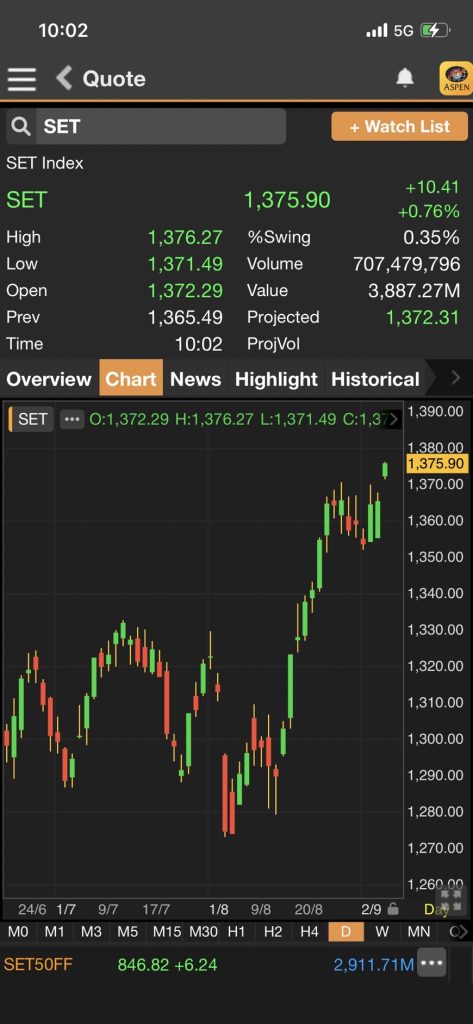Click the 1,375.90 price marker
This screenshot has width=473, height=1024.
coord(436,464)
